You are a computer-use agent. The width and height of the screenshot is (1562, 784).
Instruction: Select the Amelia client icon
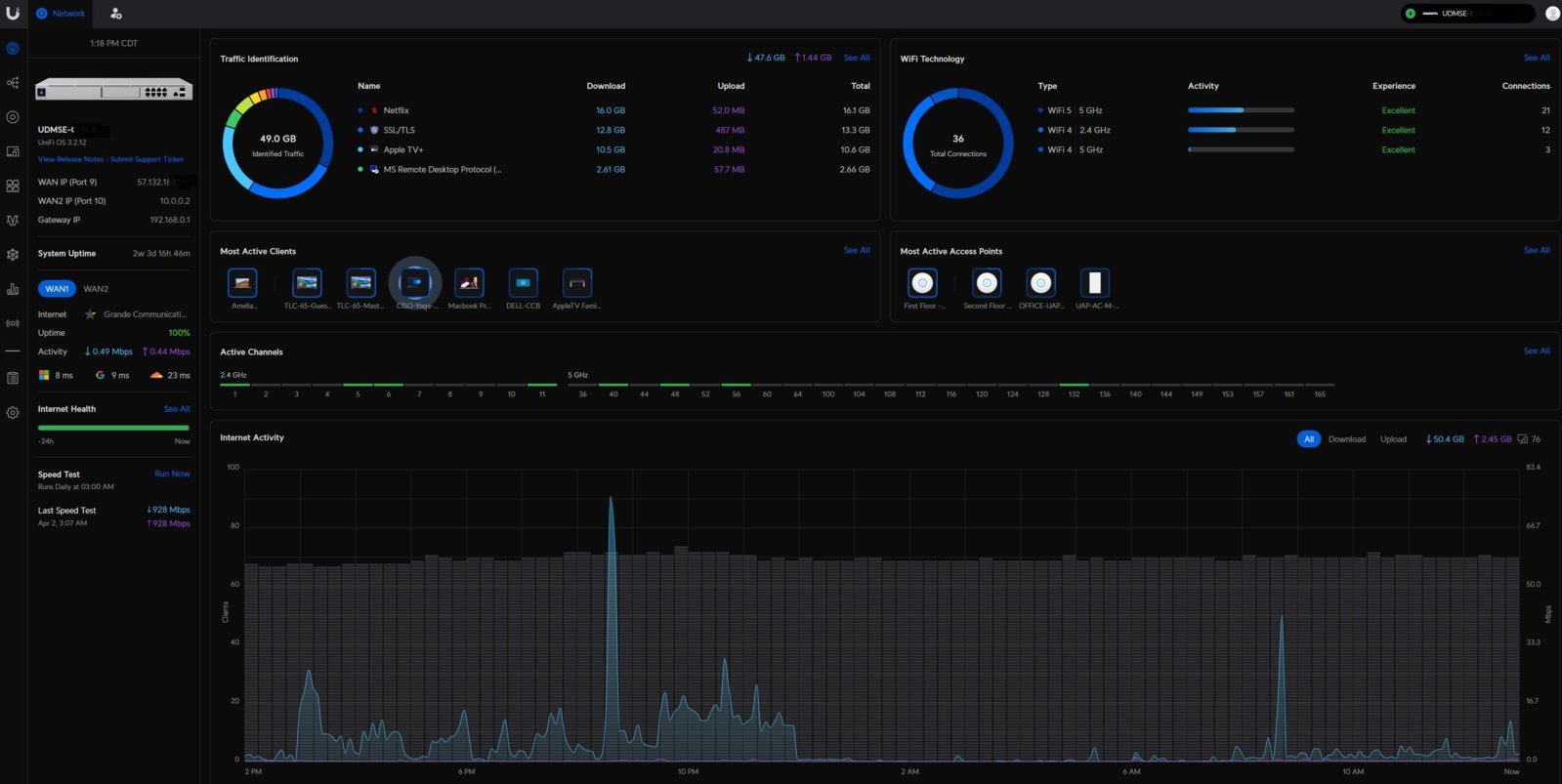coord(242,283)
